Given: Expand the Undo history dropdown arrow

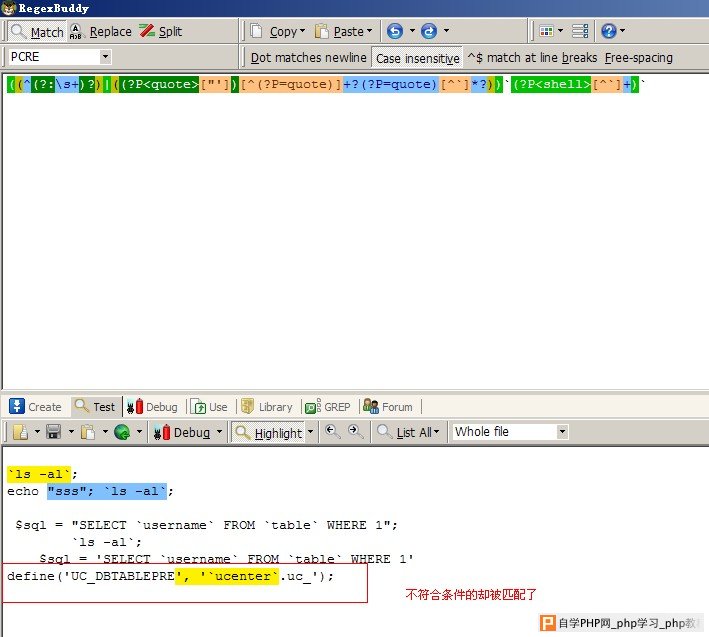Looking at the screenshot, I should point(412,31).
